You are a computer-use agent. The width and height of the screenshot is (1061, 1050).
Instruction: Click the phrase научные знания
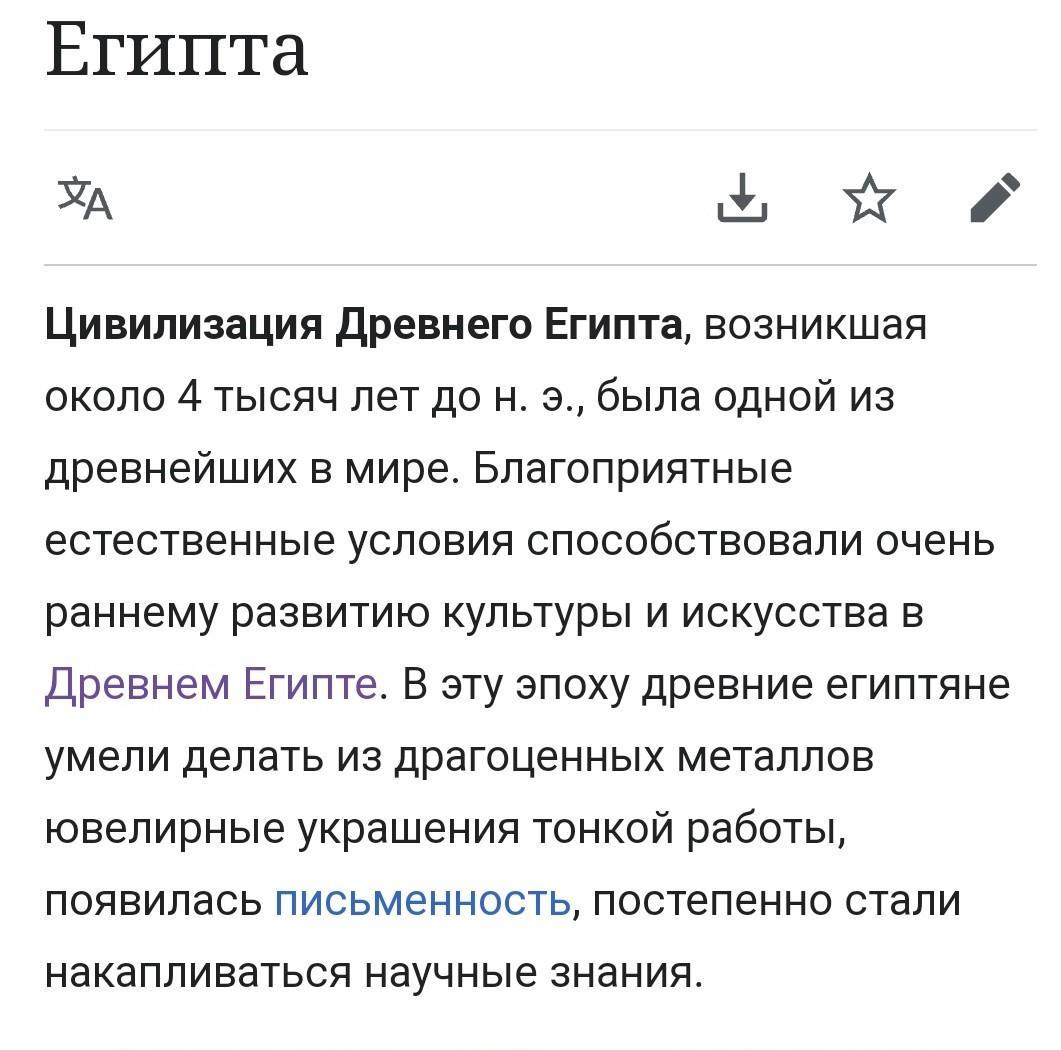pyautogui.click(x=529, y=972)
